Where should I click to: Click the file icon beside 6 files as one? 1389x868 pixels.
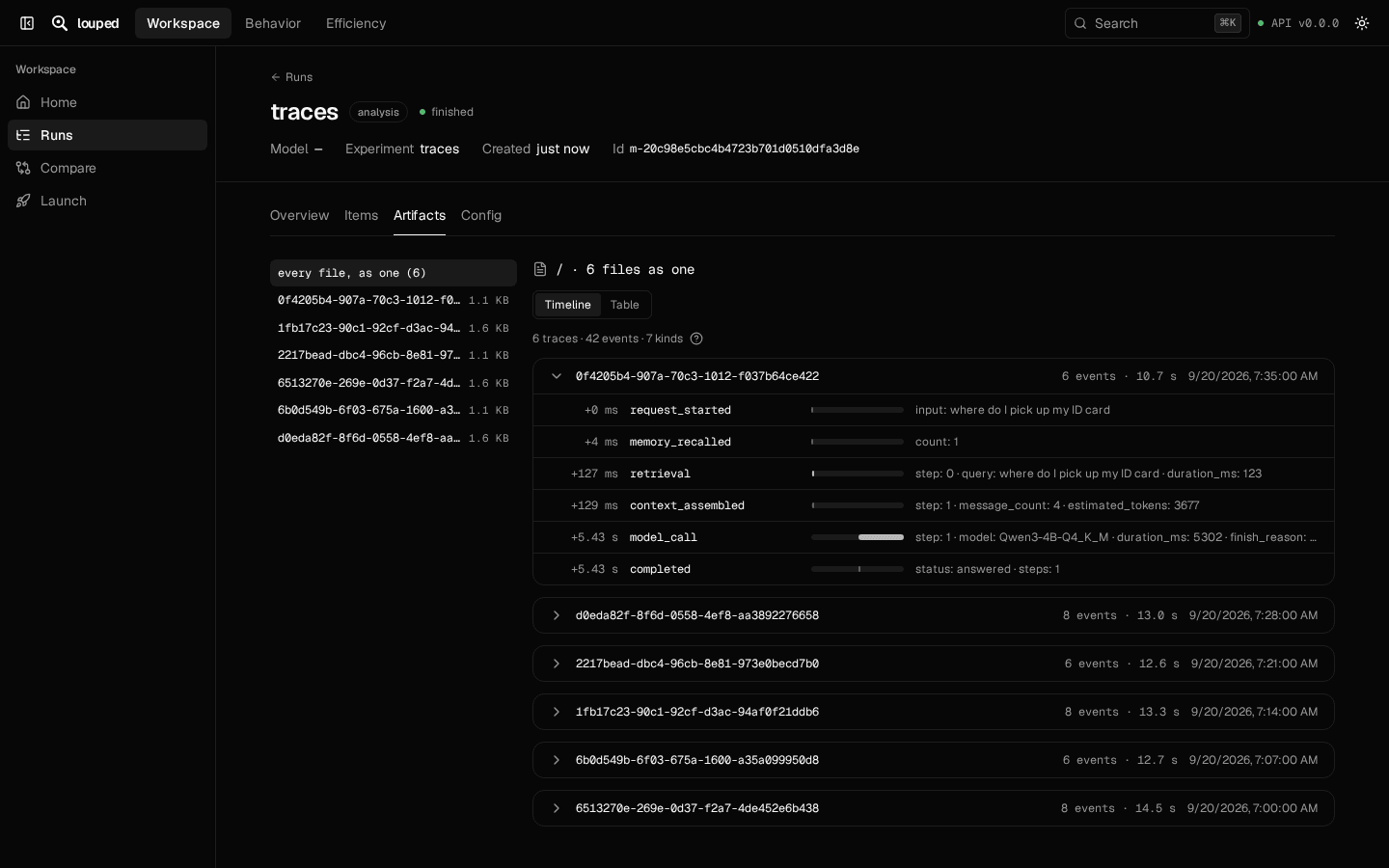[540, 269]
